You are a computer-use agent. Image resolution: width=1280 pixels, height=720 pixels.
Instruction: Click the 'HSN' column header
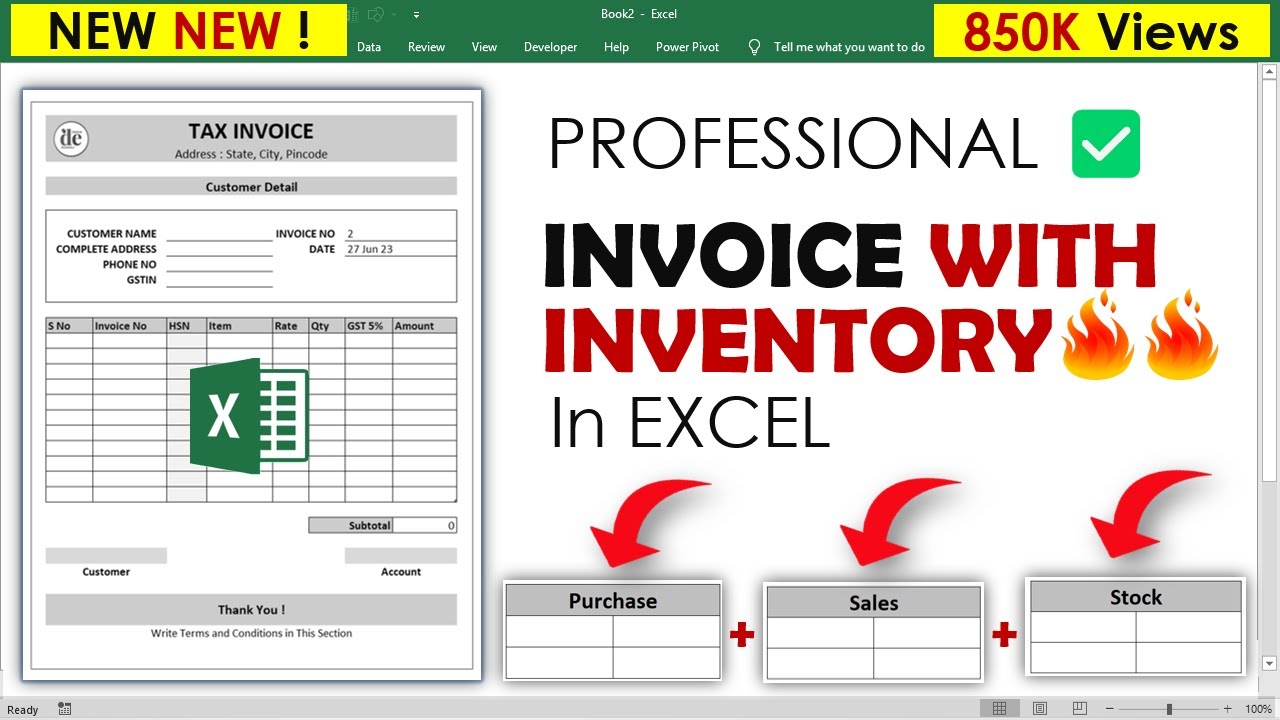[x=187, y=326]
